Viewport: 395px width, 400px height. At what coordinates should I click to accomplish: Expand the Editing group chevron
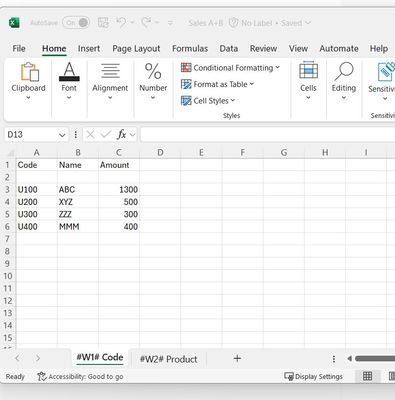coord(344,98)
